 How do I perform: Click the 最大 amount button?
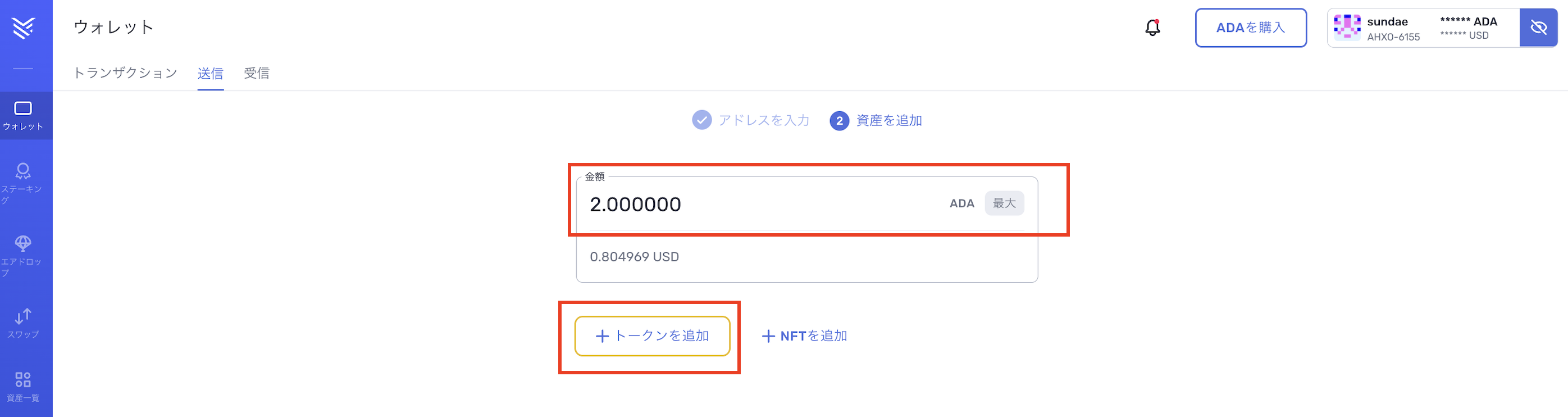click(1004, 203)
